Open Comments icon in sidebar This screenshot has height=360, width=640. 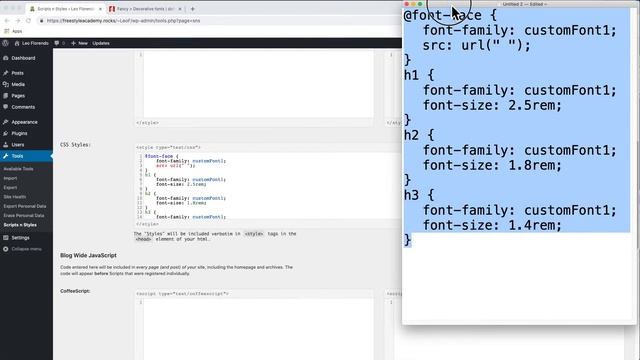[6, 107]
